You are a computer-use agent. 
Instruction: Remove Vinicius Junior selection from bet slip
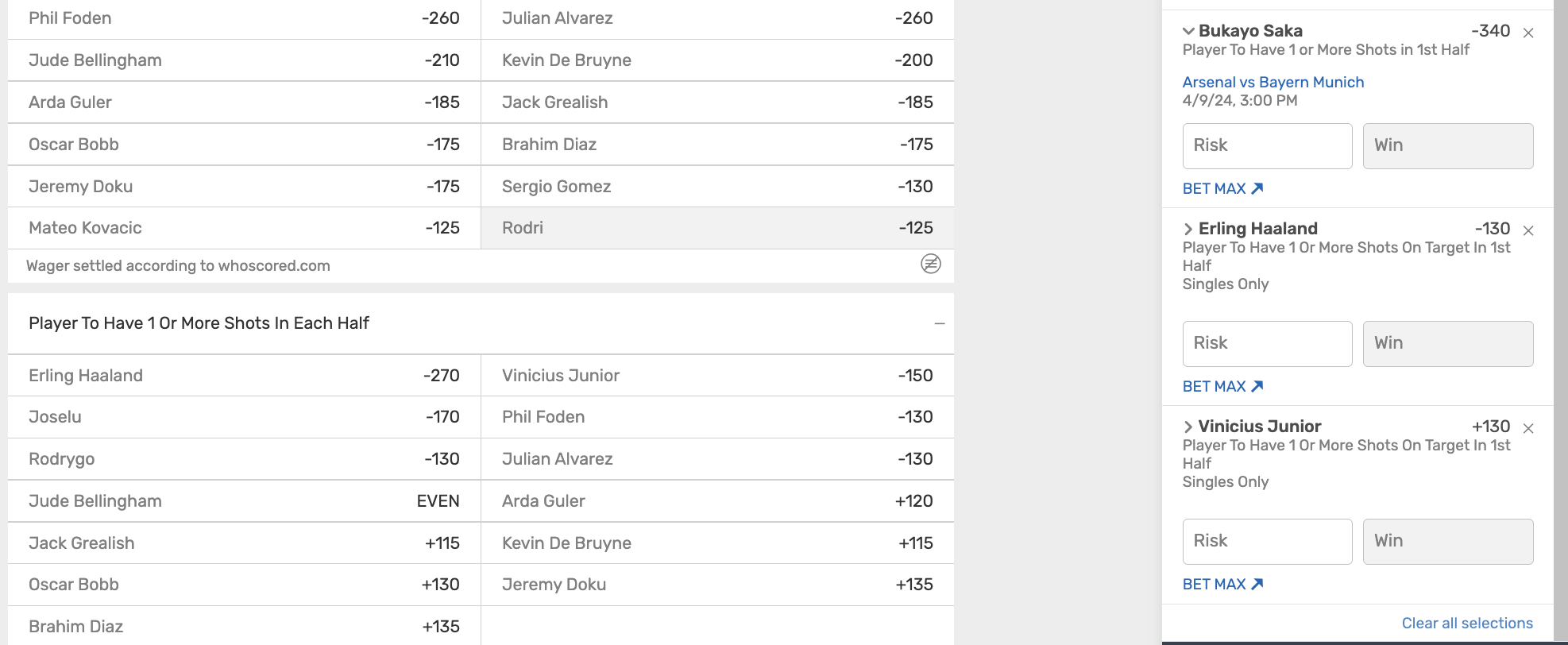[x=1528, y=428]
